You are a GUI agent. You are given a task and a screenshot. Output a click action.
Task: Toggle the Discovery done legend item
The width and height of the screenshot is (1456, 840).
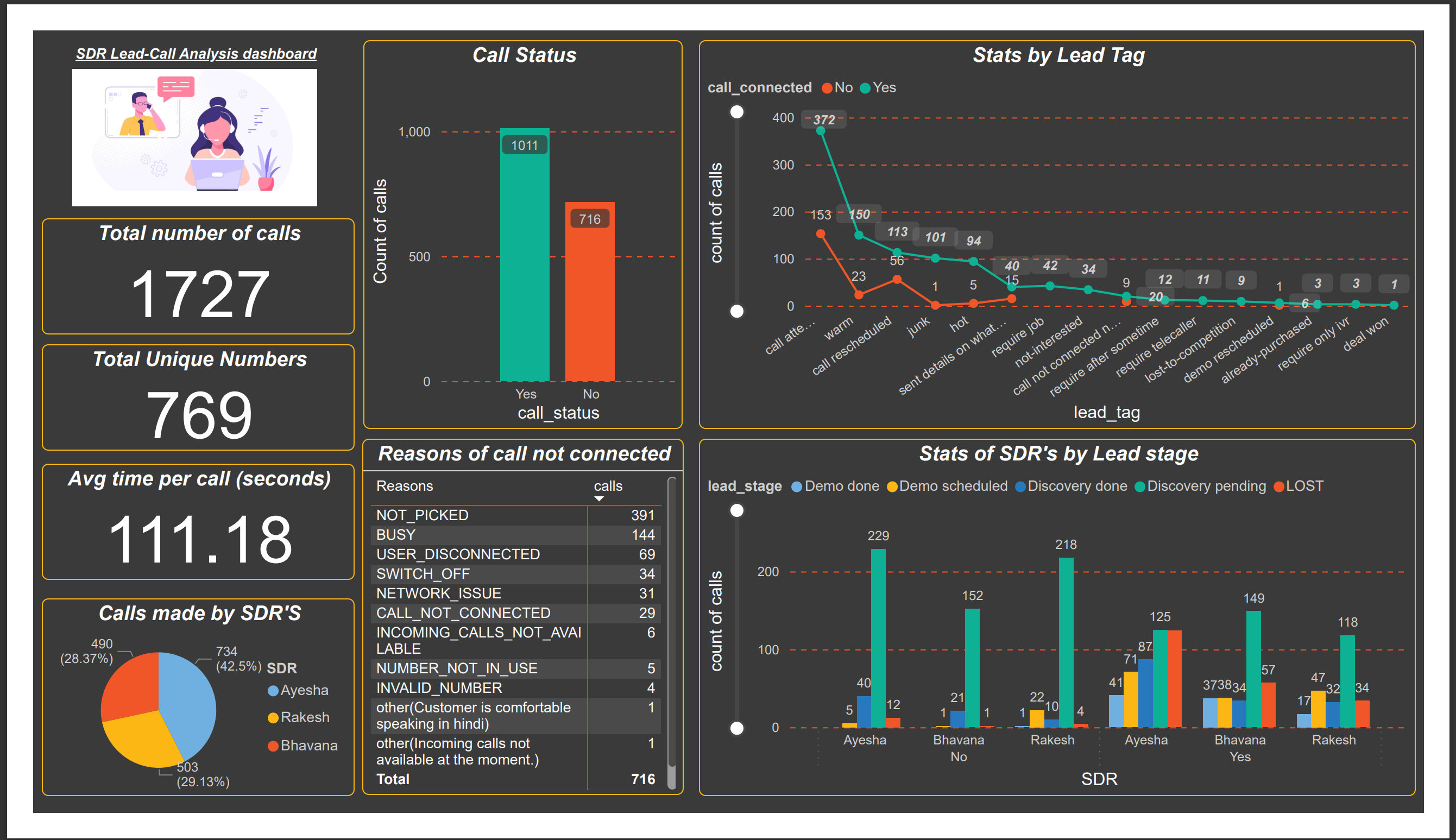1022,487
